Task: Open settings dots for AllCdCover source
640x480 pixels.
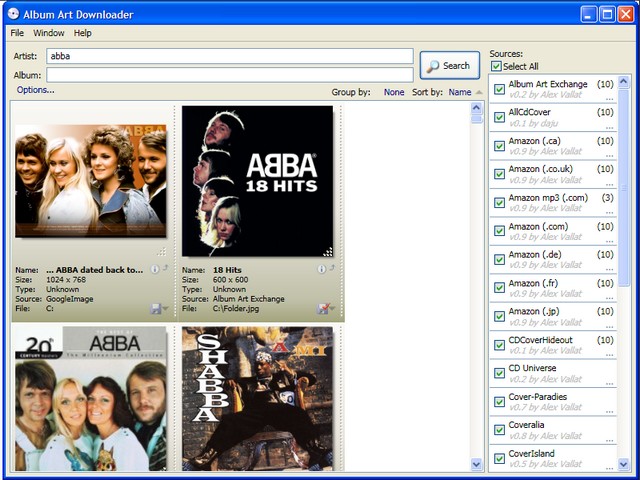Action: (x=609, y=127)
